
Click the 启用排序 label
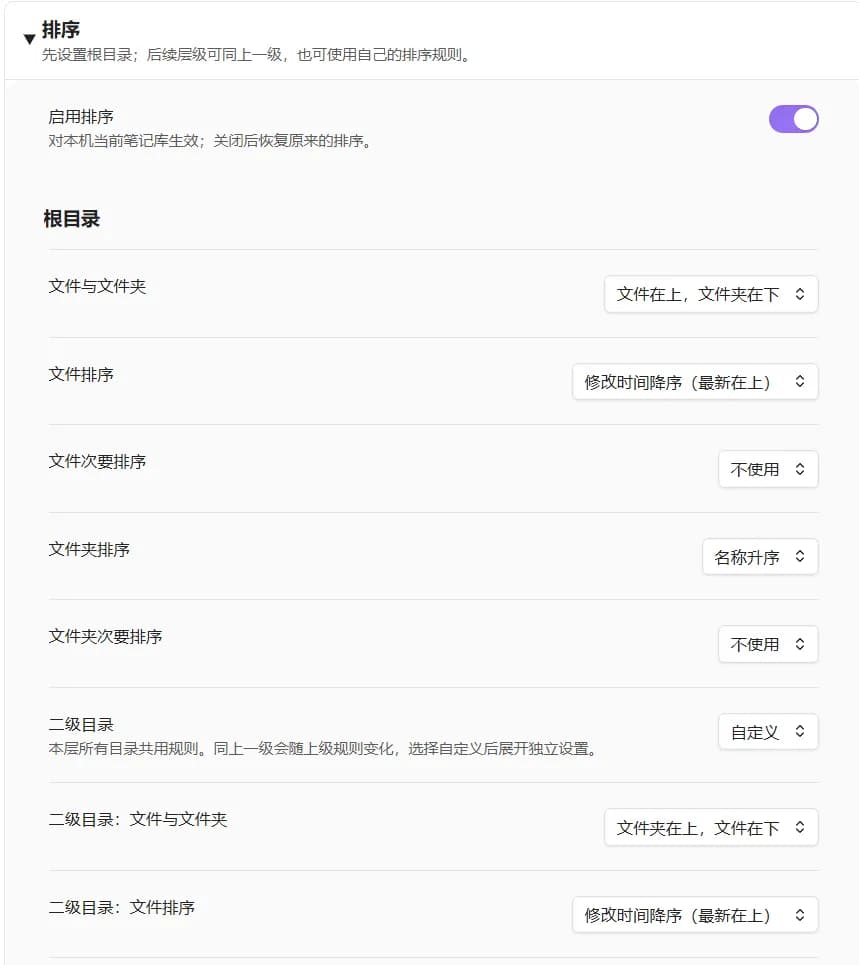(x=81, y=116)
